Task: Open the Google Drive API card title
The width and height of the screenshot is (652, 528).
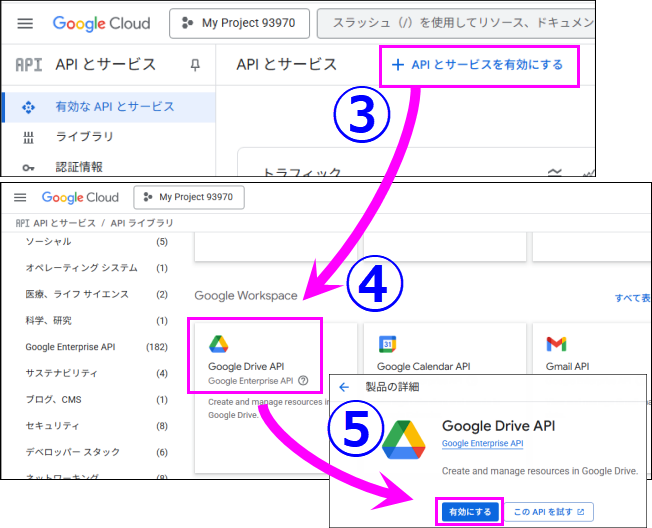Action: pos(246,366)
